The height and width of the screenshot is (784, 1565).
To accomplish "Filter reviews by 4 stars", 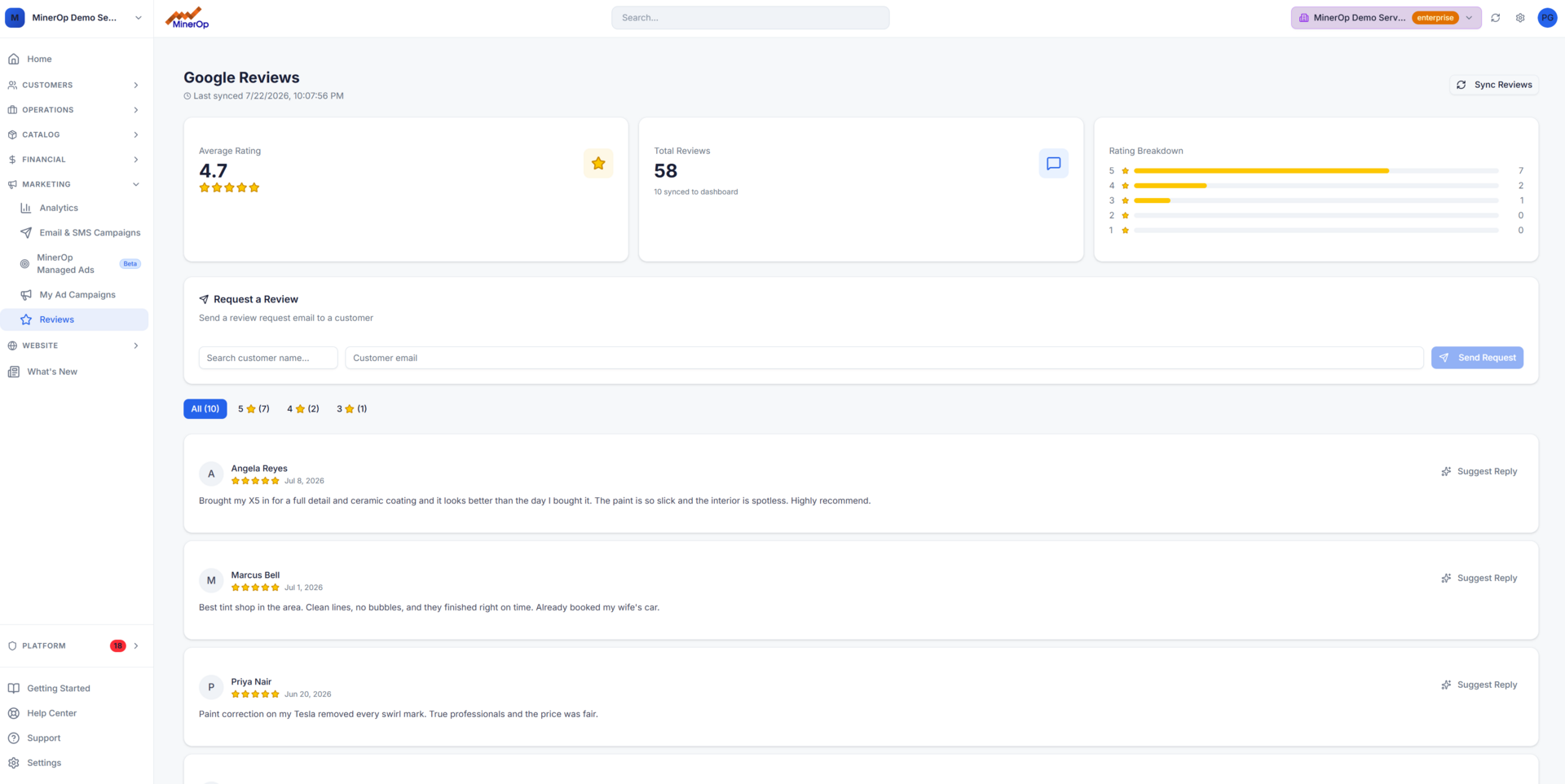I will click(x=303, y=409).
